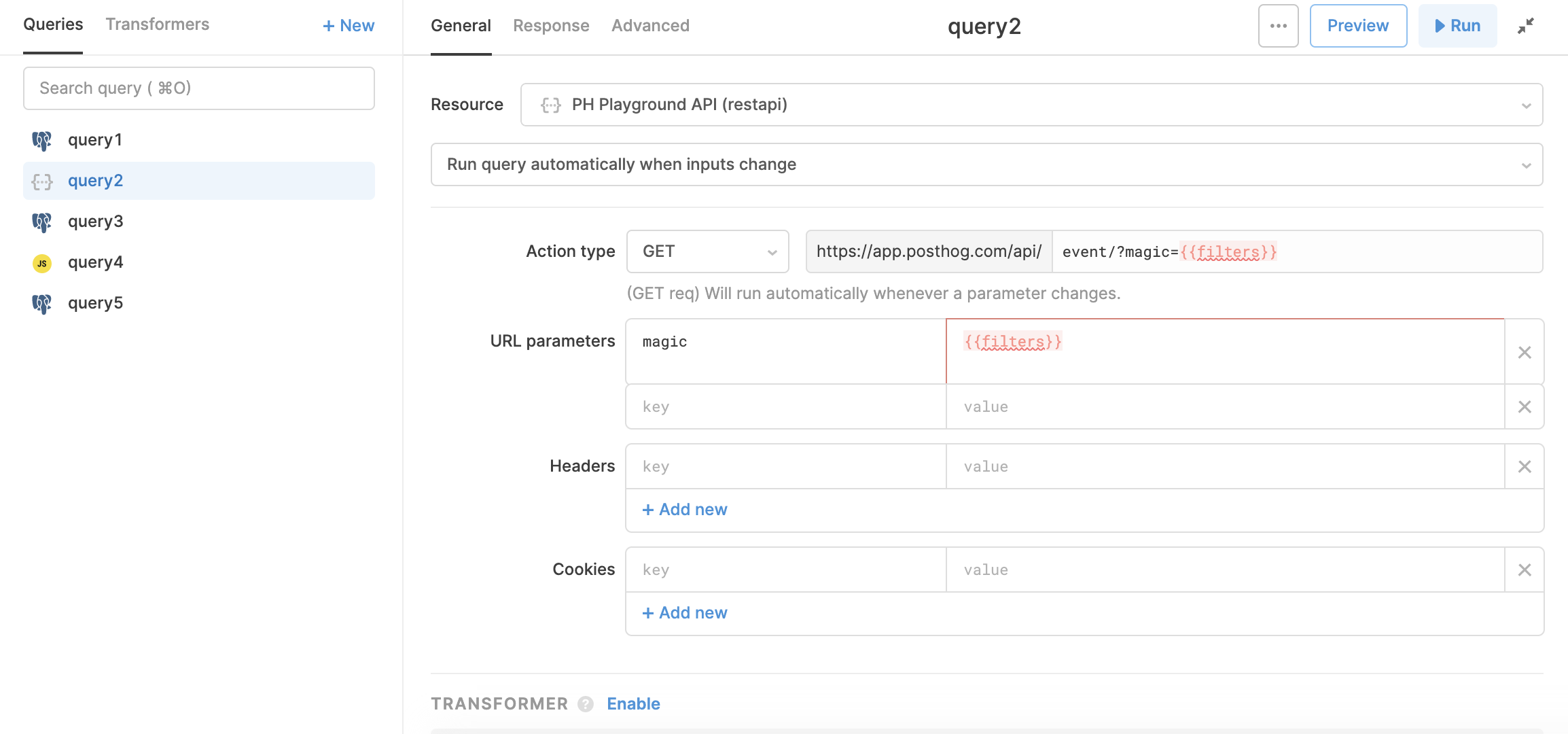Expand the run query trigger dropdown
Image resolution: width=1568 pixels, height=734 pixels.
(986, 164)
